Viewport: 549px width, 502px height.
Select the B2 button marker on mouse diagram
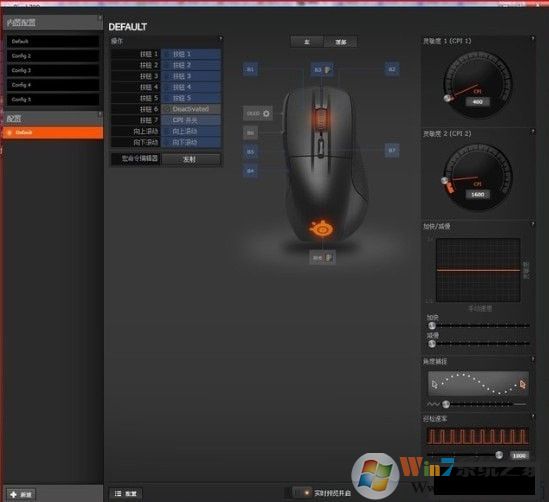[392, 69]
